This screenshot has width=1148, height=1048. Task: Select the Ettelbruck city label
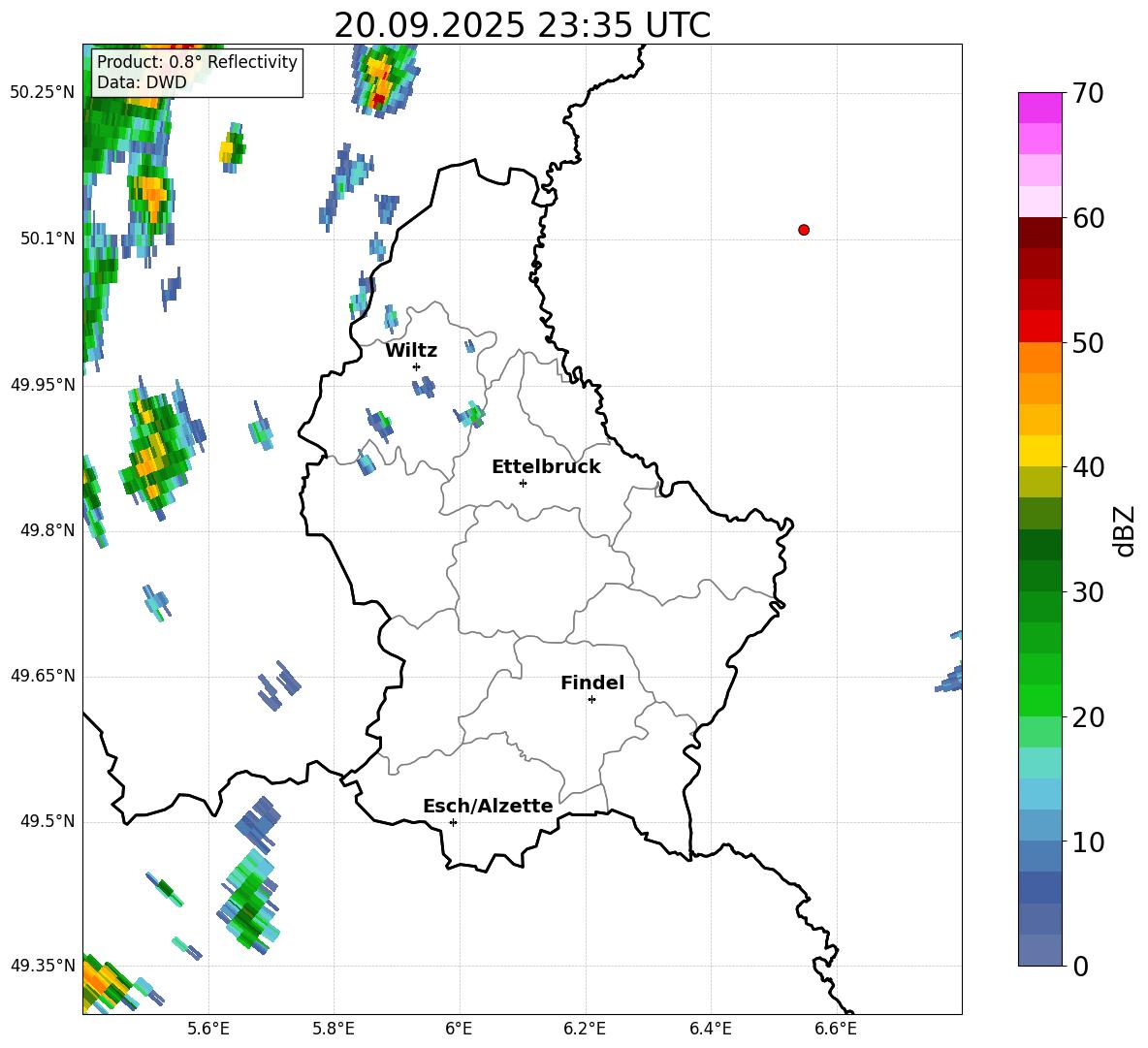tap(546, 467)
